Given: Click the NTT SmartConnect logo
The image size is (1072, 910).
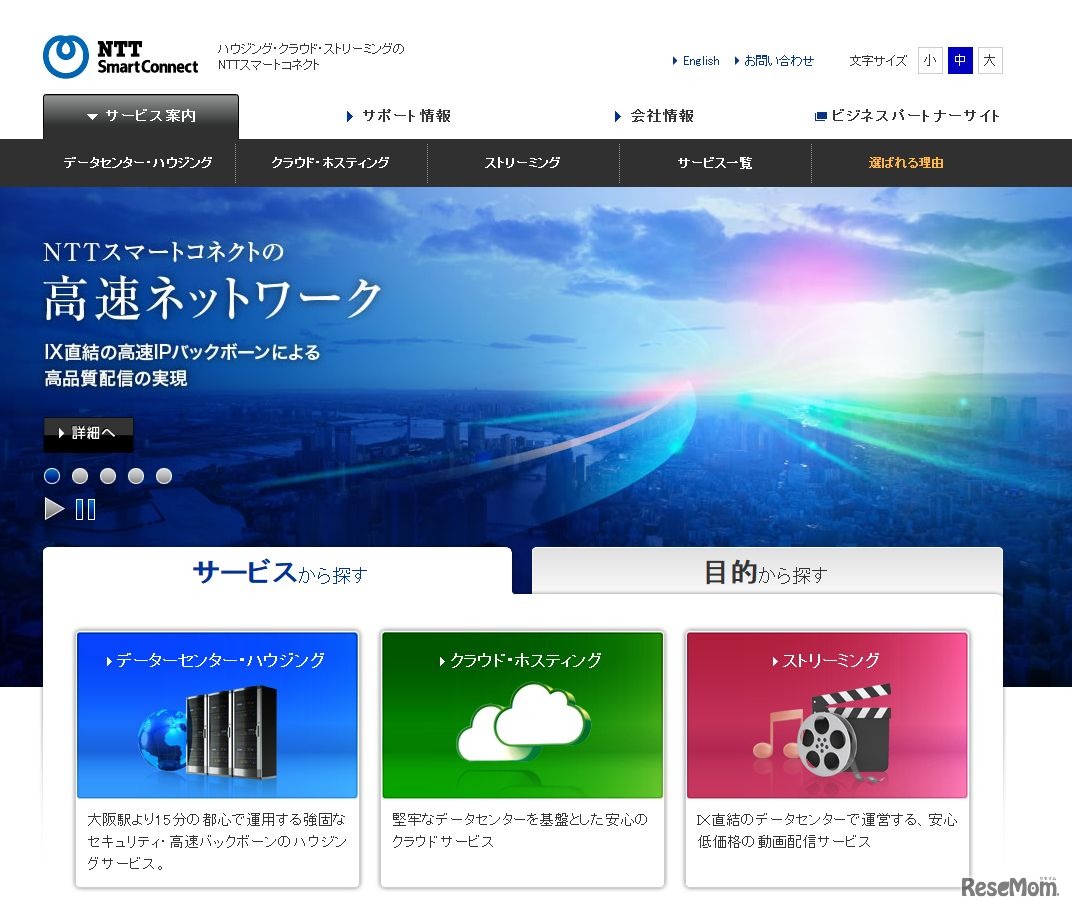Looking at the screenshot, I should [120, 57].
